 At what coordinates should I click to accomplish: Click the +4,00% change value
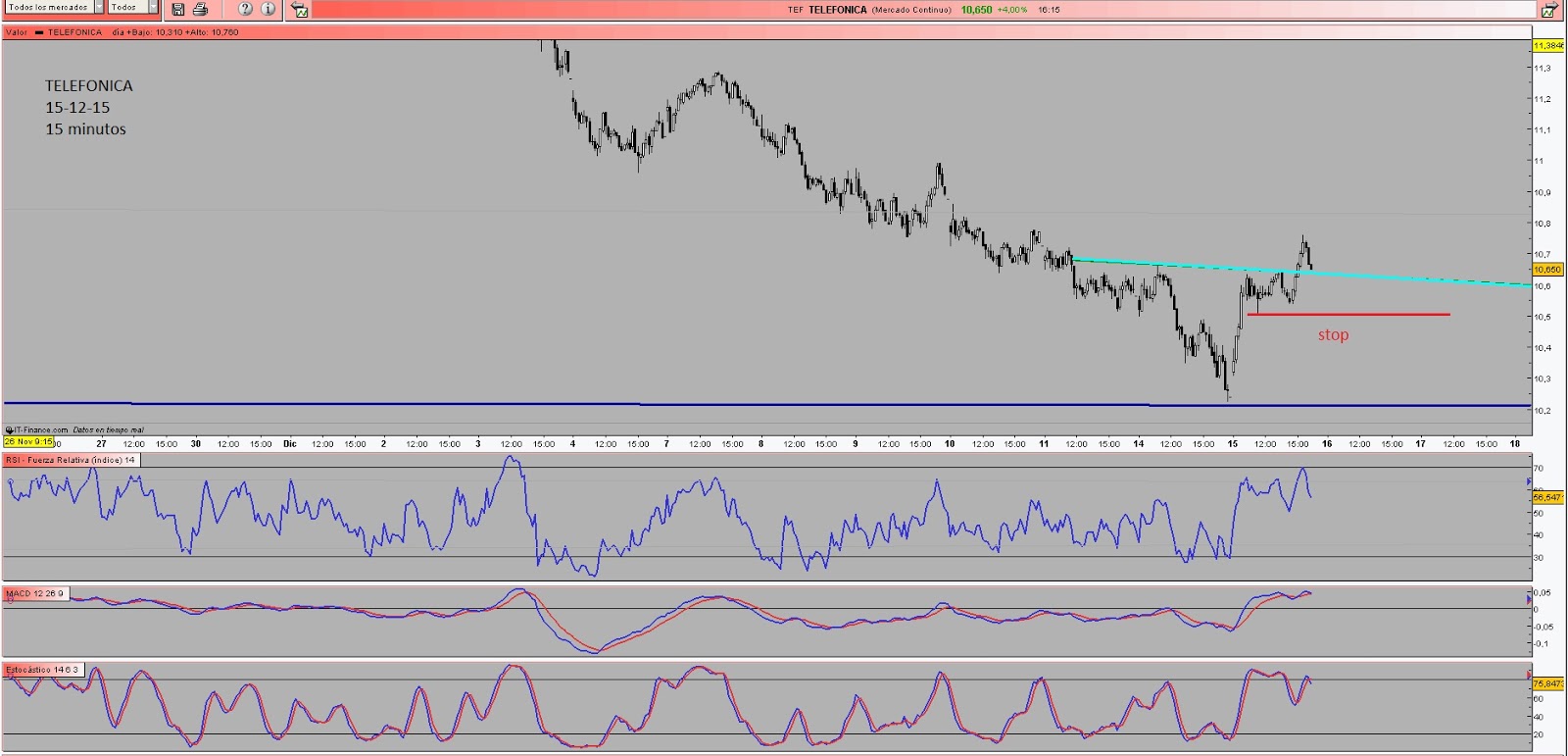1012,10
